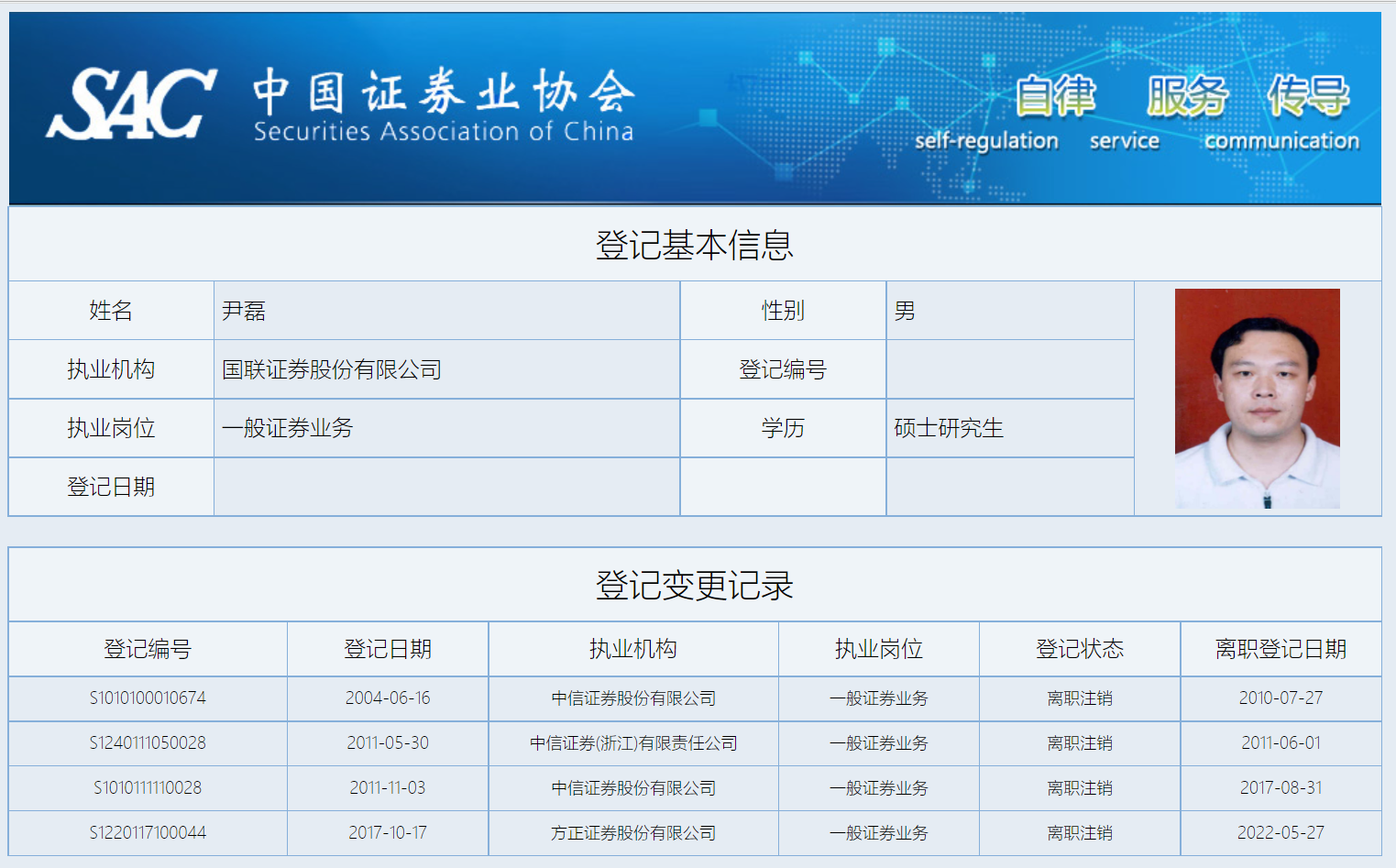Viewport: 1396px width, 868px height.
Task: Click 一般证券业务 in the S1010111110028 row
Action: pyautogui.click(x=879, y=788)
